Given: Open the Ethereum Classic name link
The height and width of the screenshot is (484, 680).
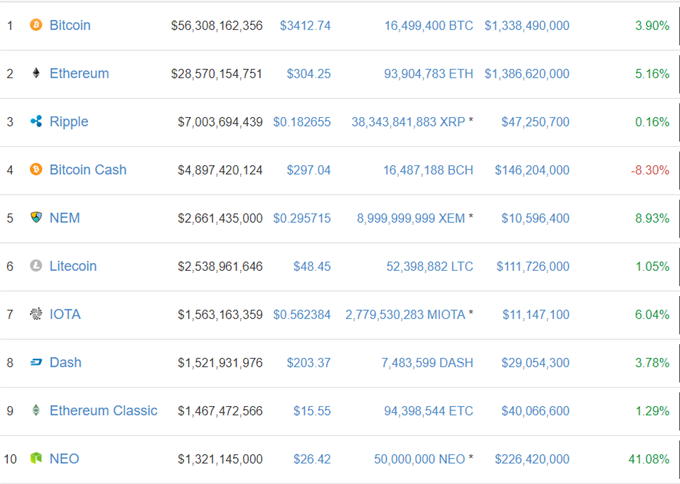Looking at the screenshot, I should pos(103,410).
